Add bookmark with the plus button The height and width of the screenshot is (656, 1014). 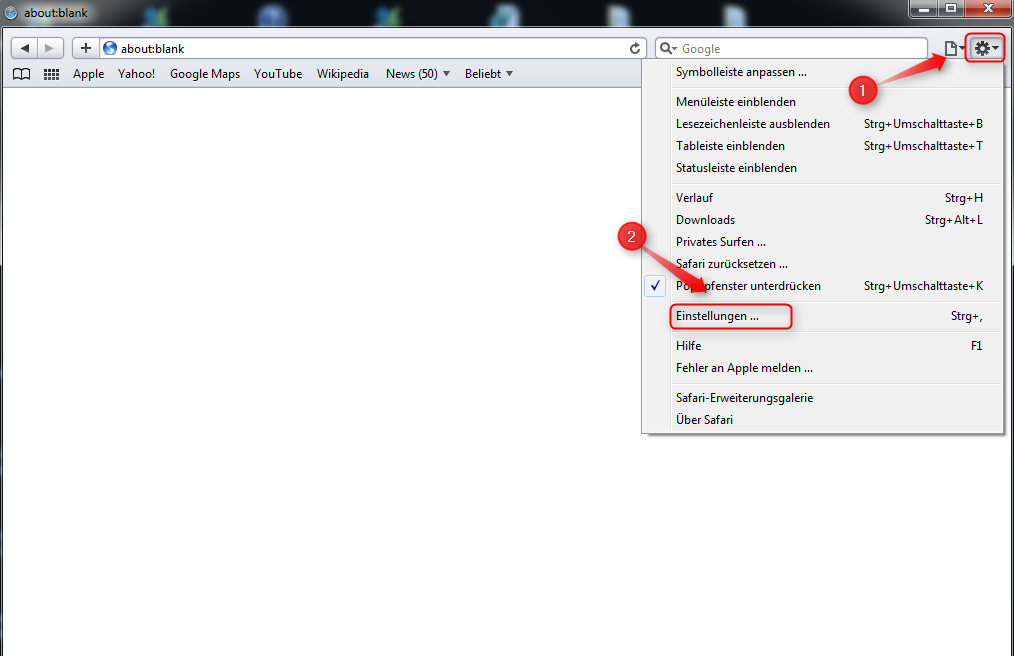coord(85,49)
